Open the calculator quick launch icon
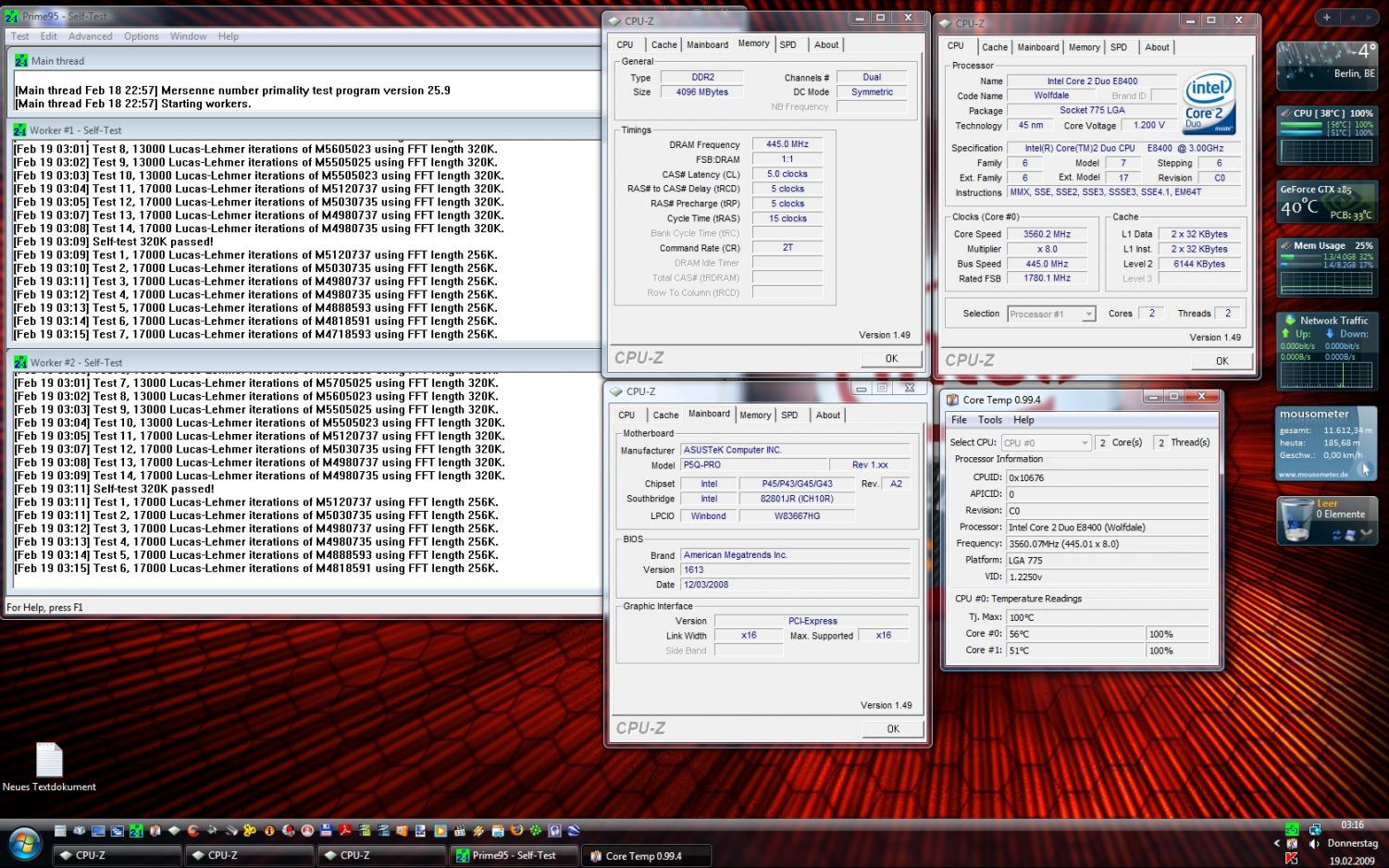Viewport: 1389px width, 868px height. (x=60, y=830)
